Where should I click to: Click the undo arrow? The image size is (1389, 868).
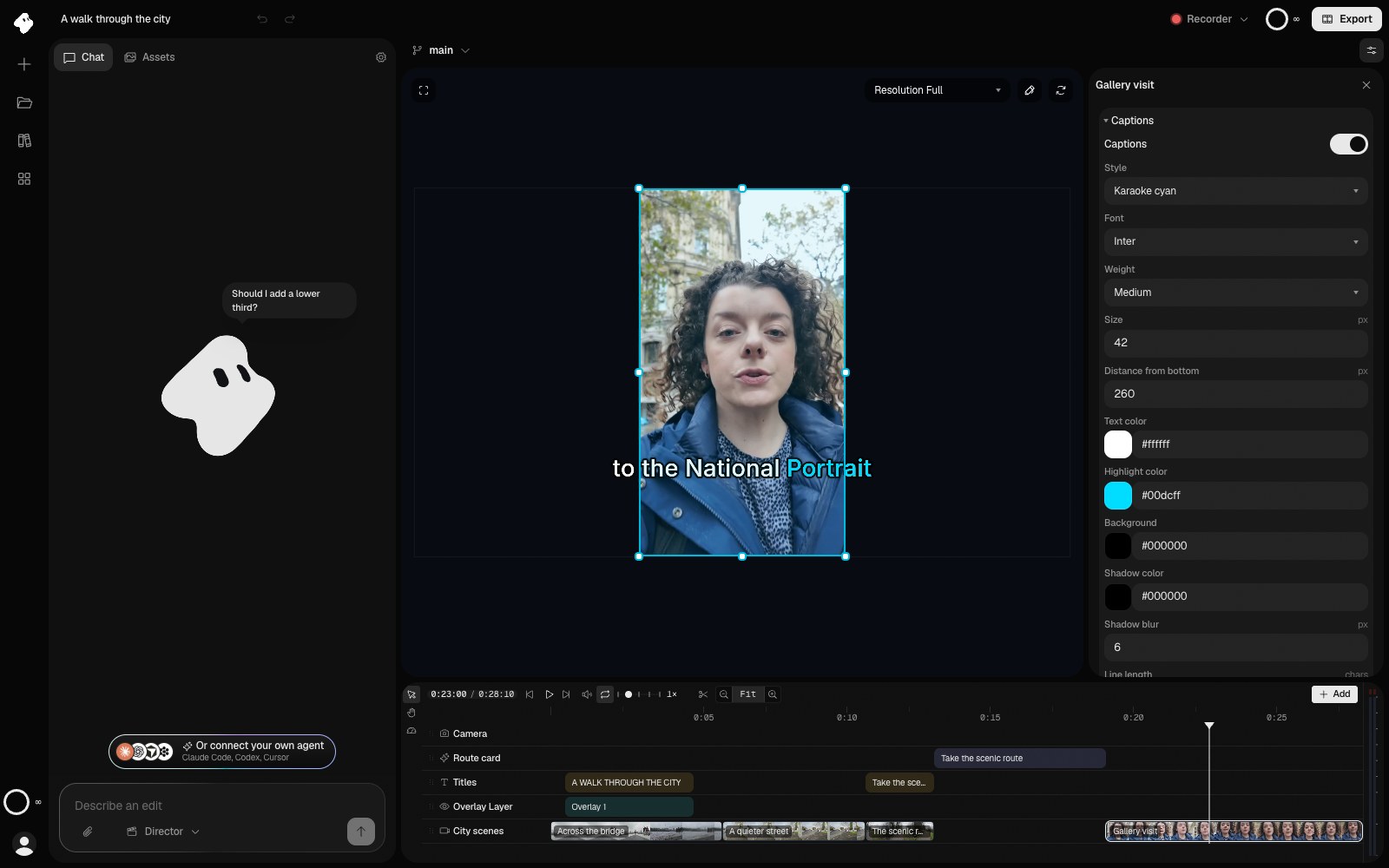coord(262,19)
